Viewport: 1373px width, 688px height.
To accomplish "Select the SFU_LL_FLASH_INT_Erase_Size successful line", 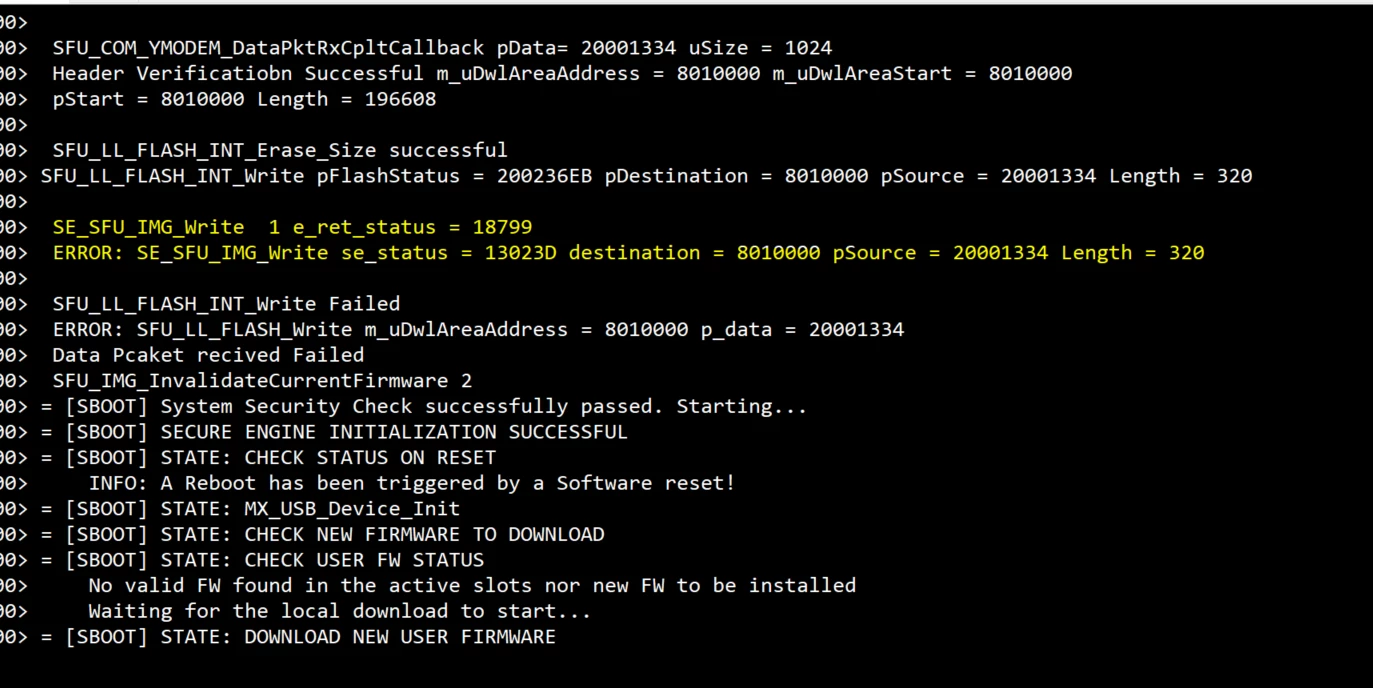I will [x=280, y=150].
